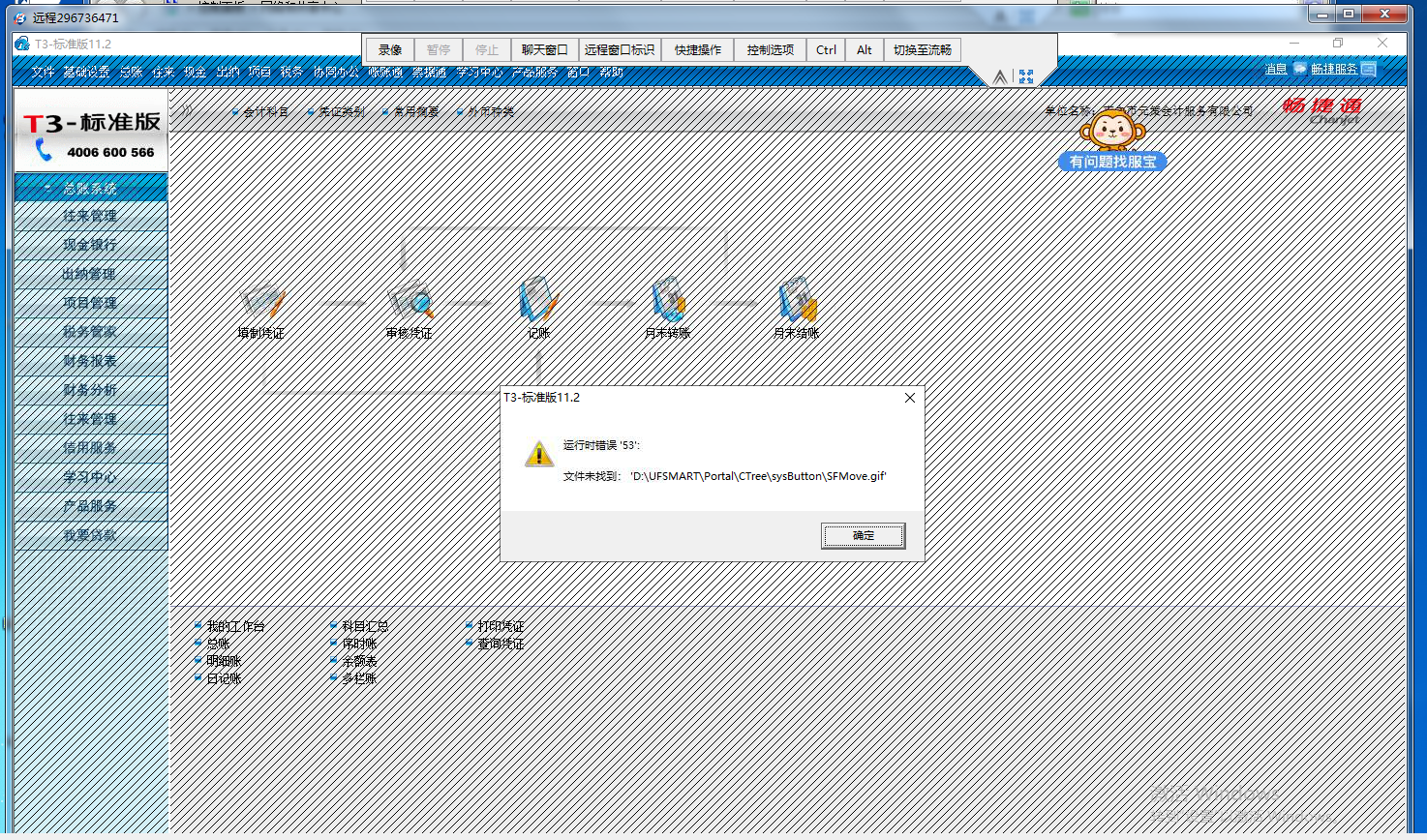Open 序时账 in the bottom panel
Screen dimensions: 1427x840
click(x=359, y=644)
